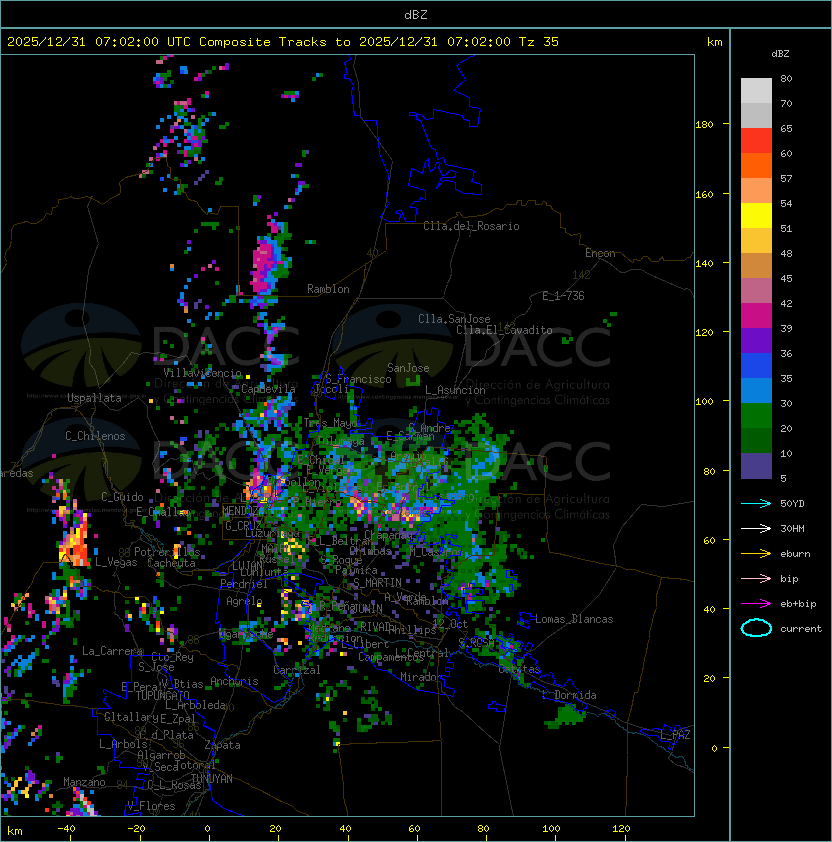Click the white 30HM track arrow
Viewport: 832px width, 842px height.
(x=756, y=529)
